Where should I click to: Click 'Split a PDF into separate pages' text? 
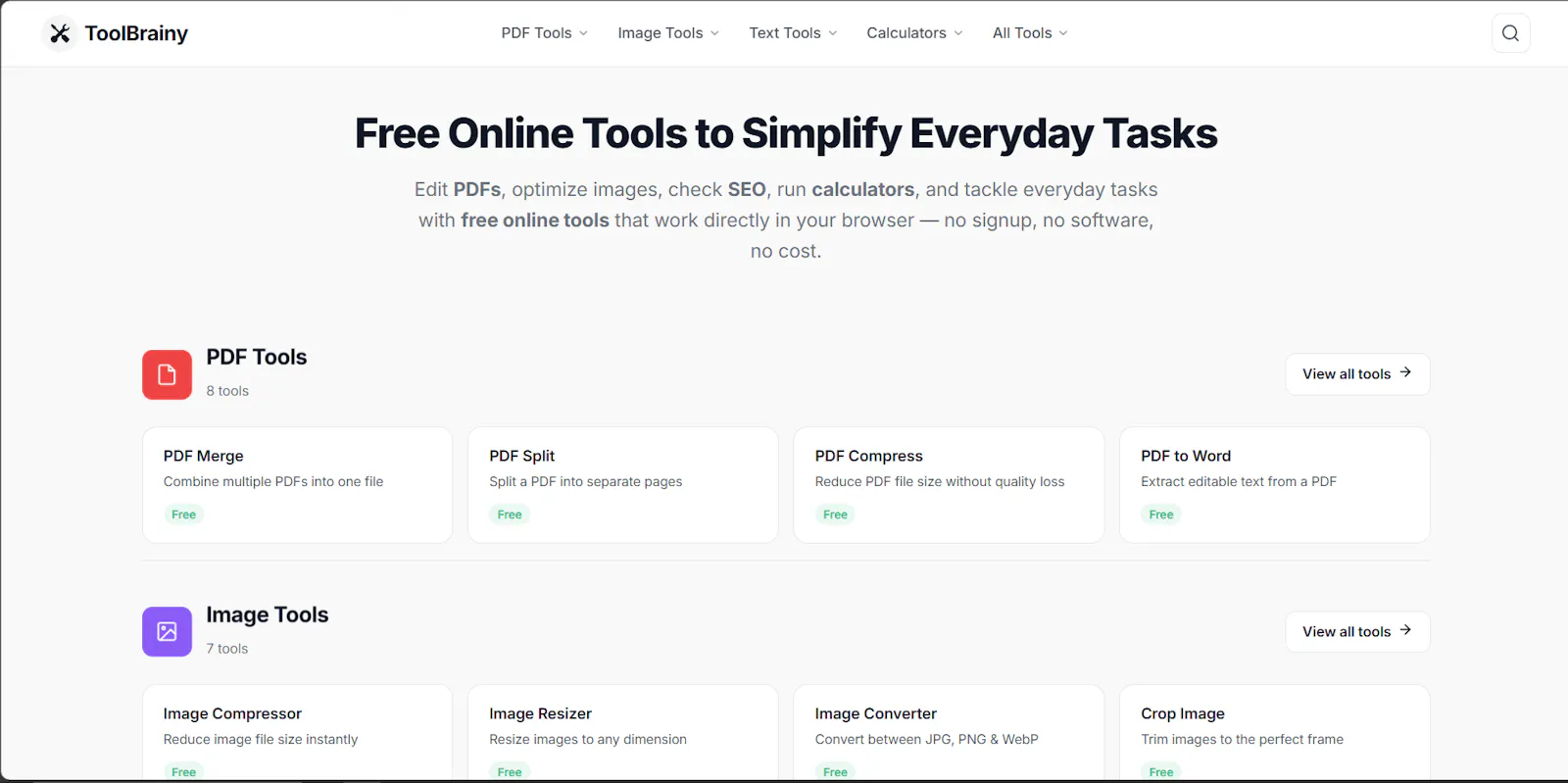pos(586,482)
